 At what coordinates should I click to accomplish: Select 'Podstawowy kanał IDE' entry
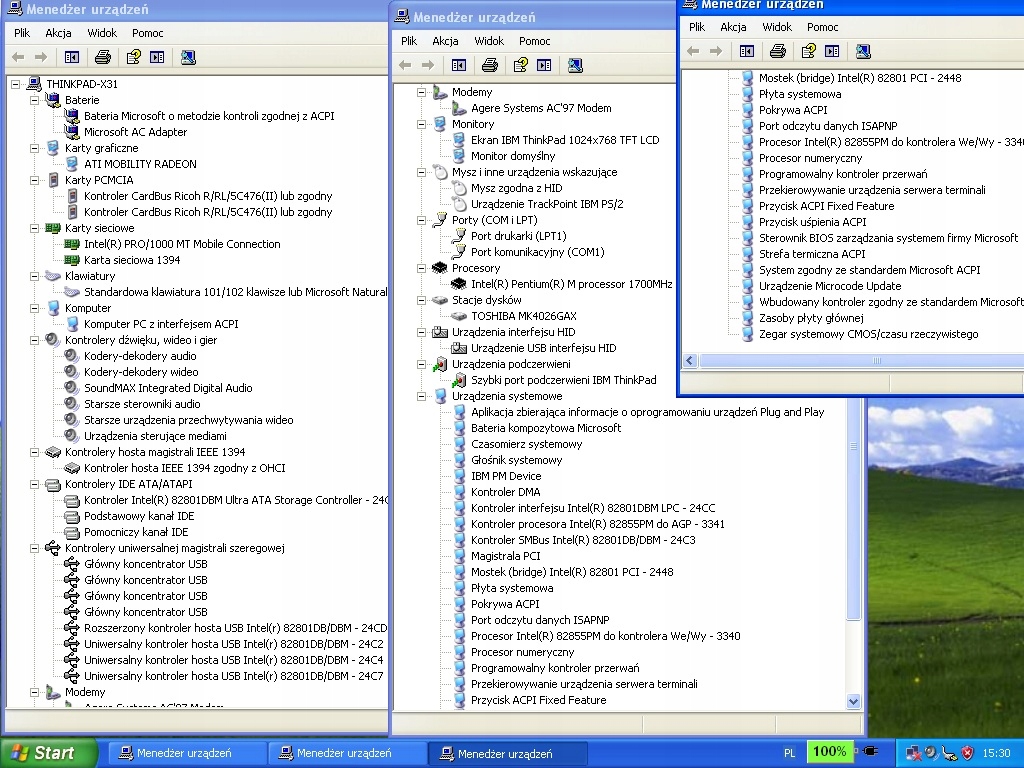click(139, 516)
